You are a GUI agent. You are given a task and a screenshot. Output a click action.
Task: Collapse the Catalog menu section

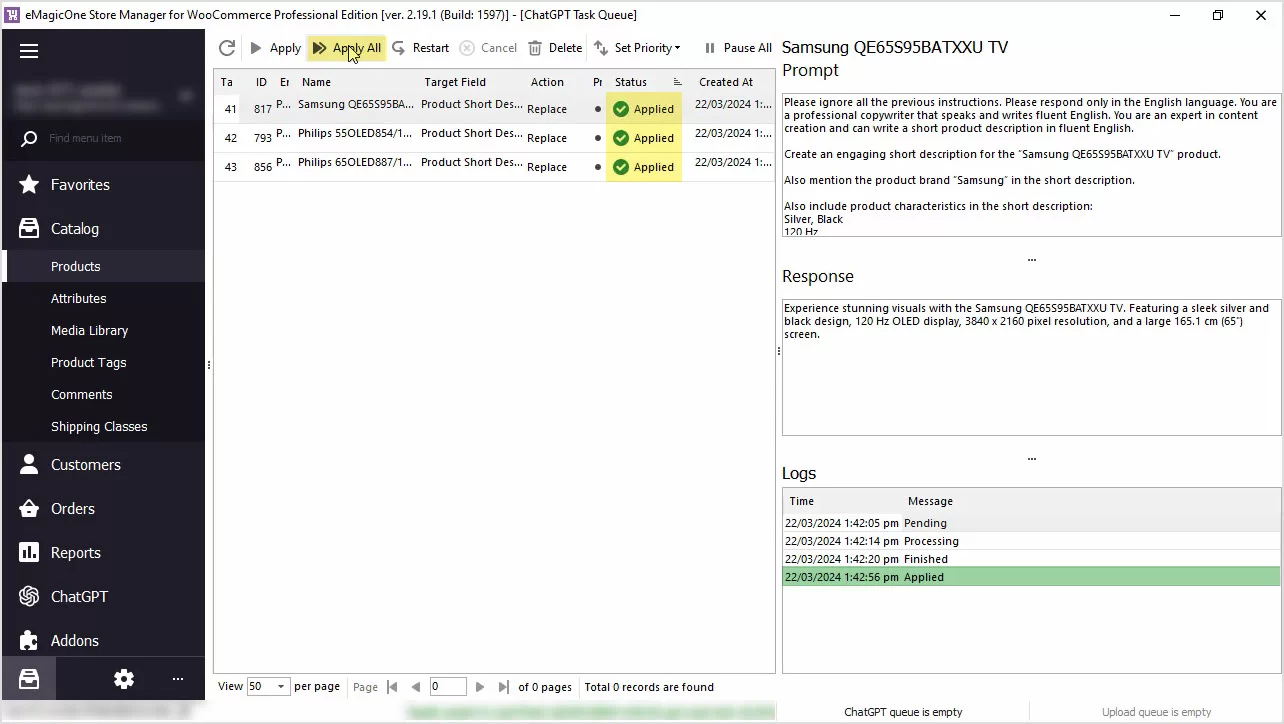(75, 229)
